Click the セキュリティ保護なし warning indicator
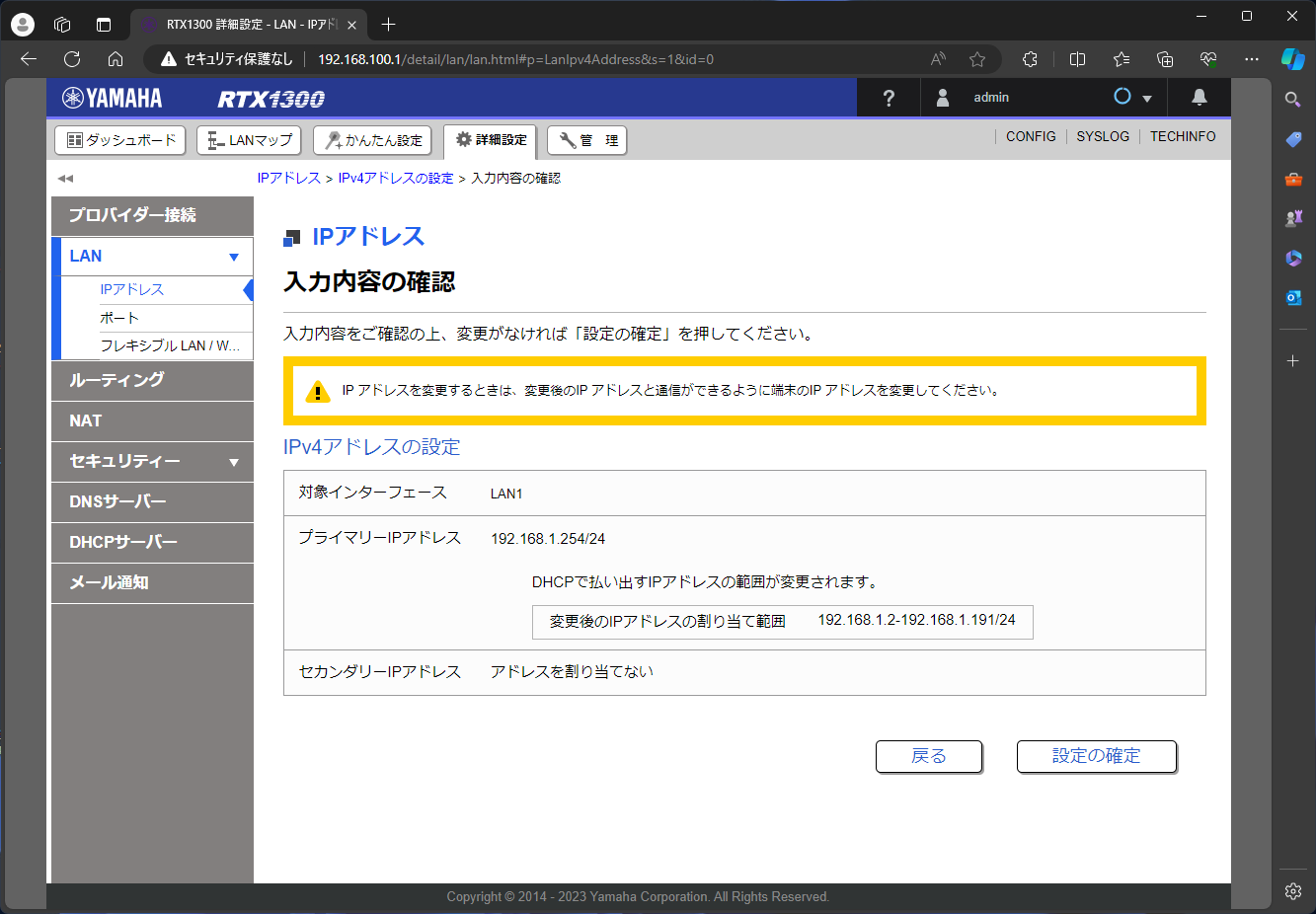 click(x=227, y=59)
